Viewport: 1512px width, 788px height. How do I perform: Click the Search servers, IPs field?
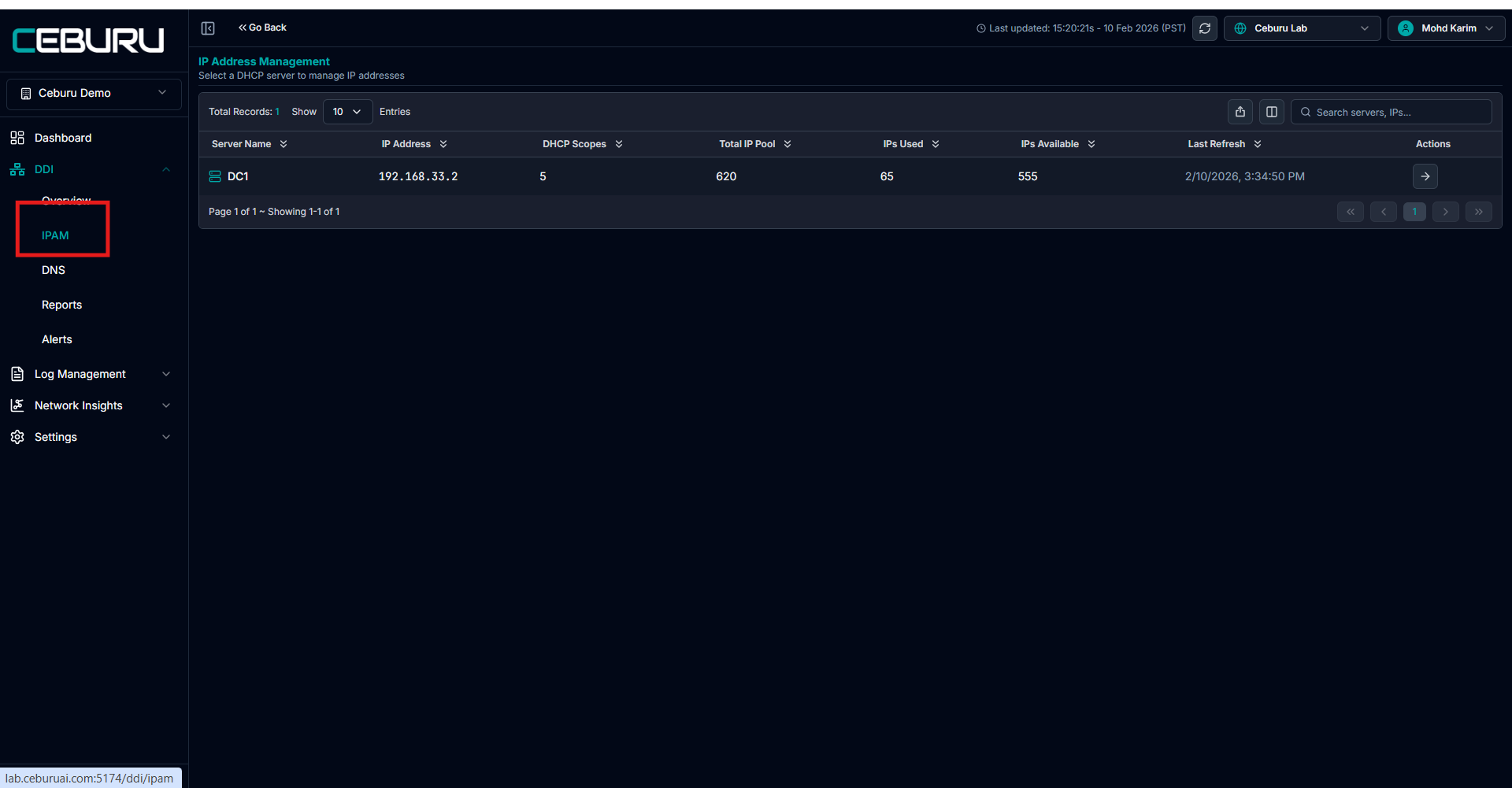click(x=1392, y=112)
